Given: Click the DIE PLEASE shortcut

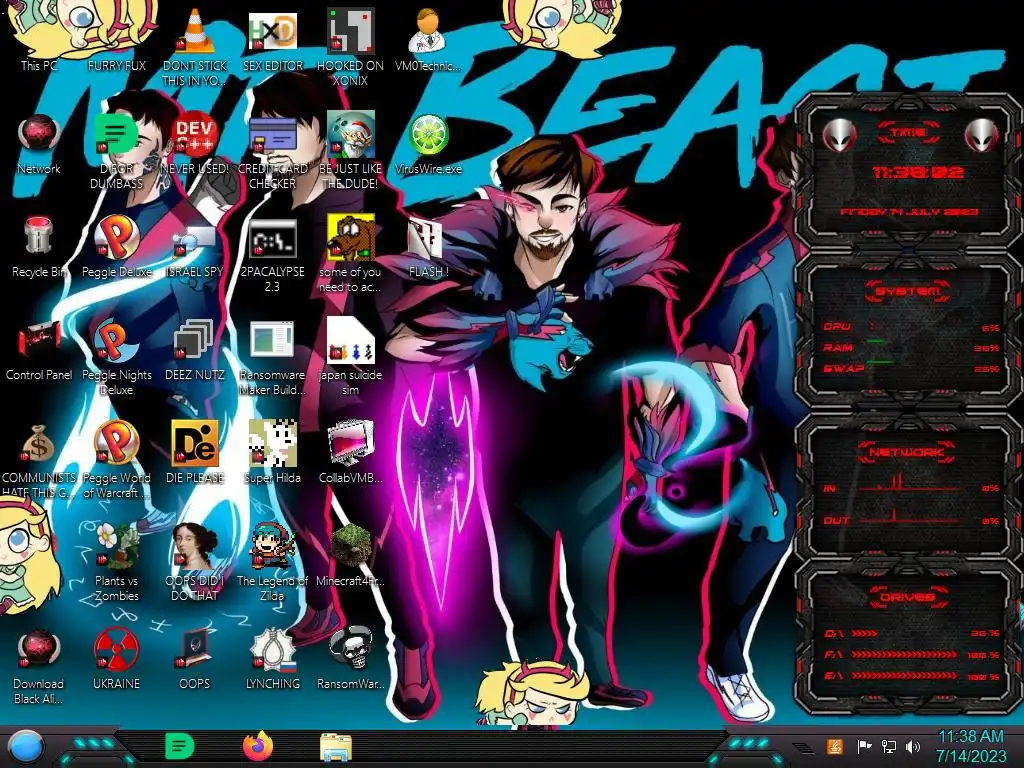Looking at the screenshot, I should [195, 452].
